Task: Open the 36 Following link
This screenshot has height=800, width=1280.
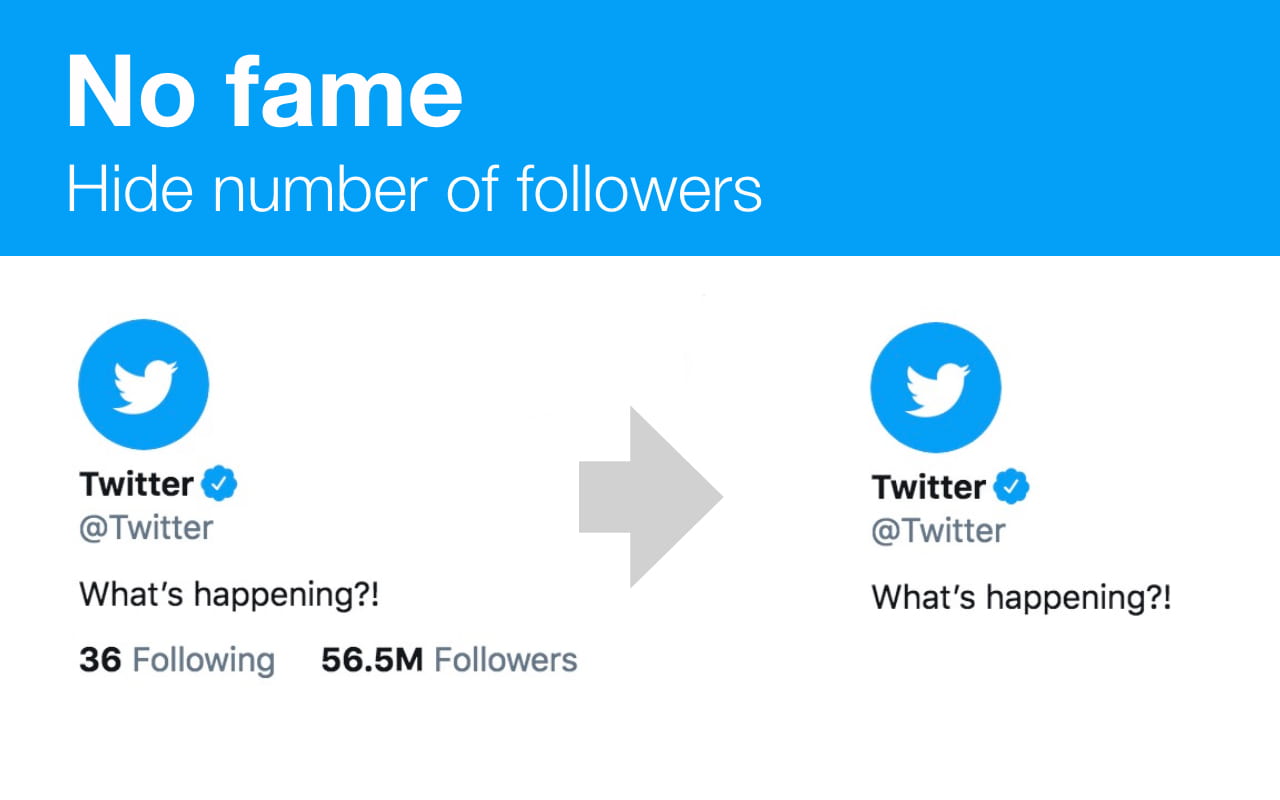Action: click(177, 660)
